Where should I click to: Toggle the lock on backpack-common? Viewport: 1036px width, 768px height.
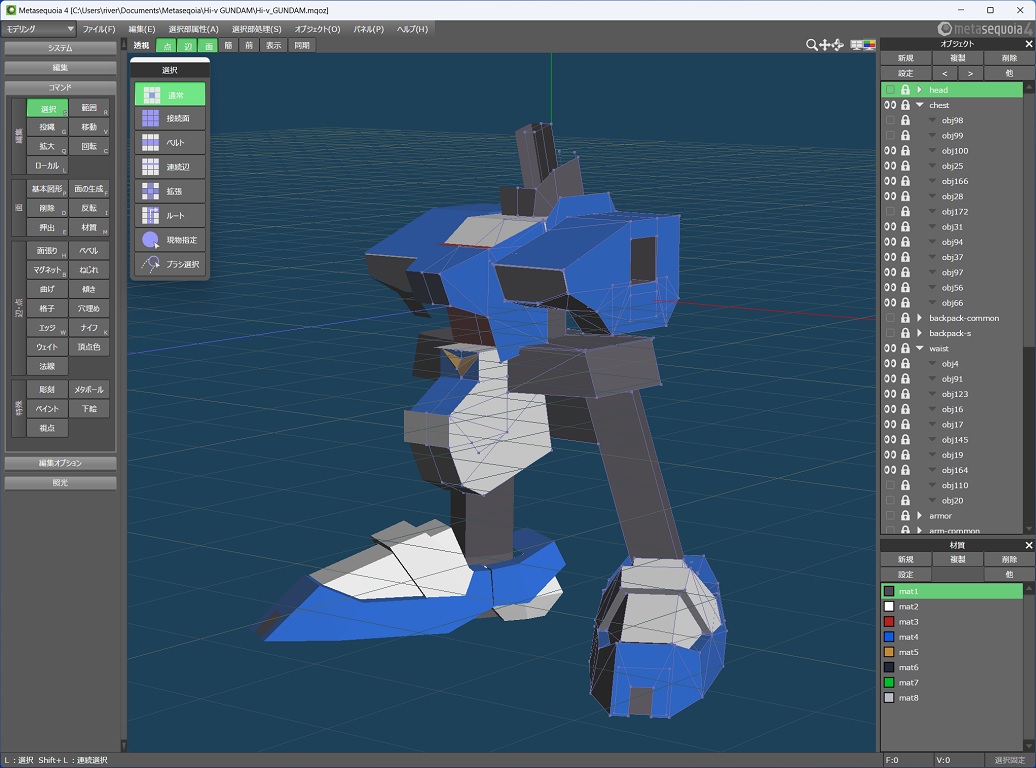click(x=905, y=318)
